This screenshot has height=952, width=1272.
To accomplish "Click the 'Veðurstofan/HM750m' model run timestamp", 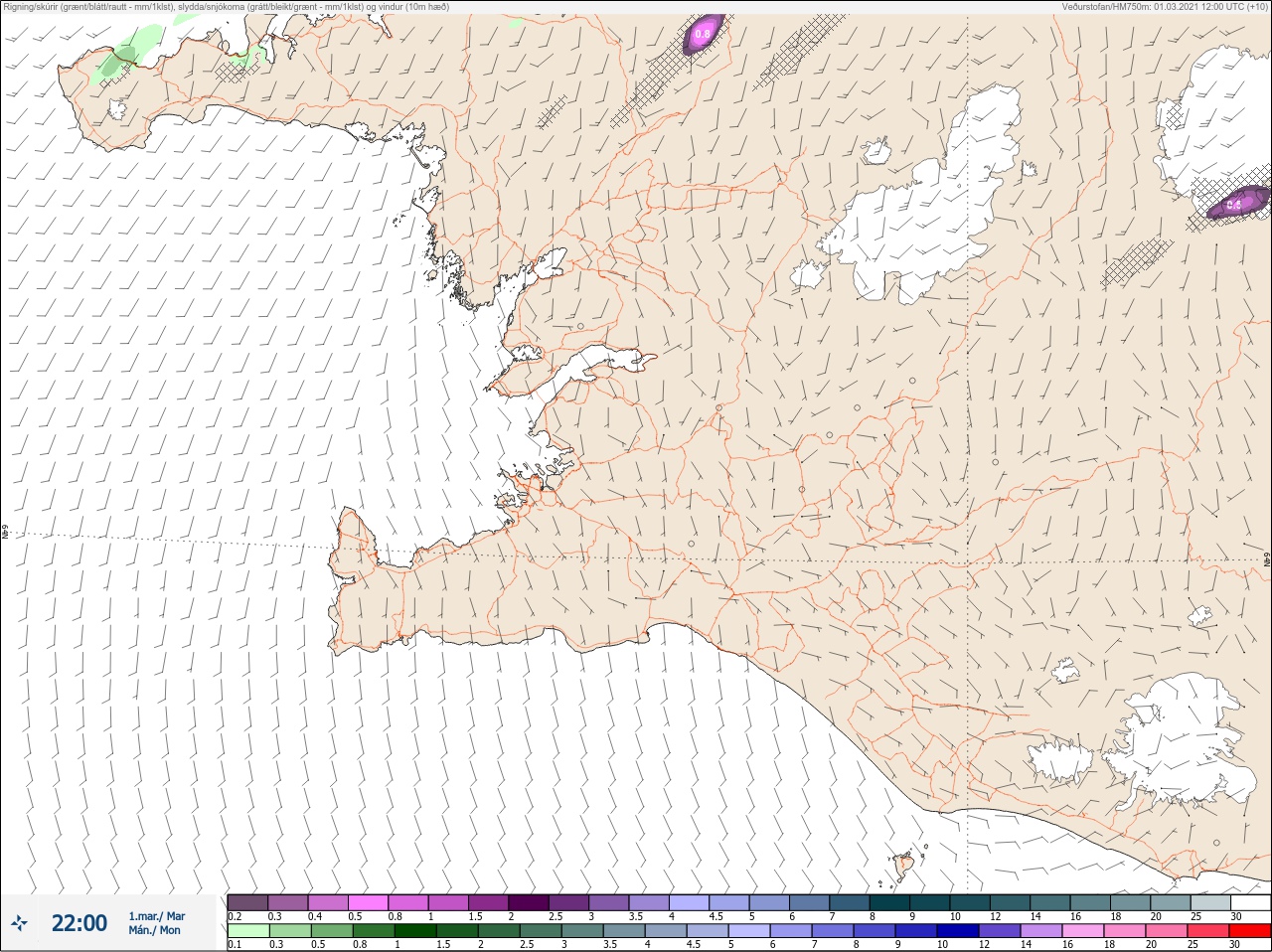I will point(1165,7).
